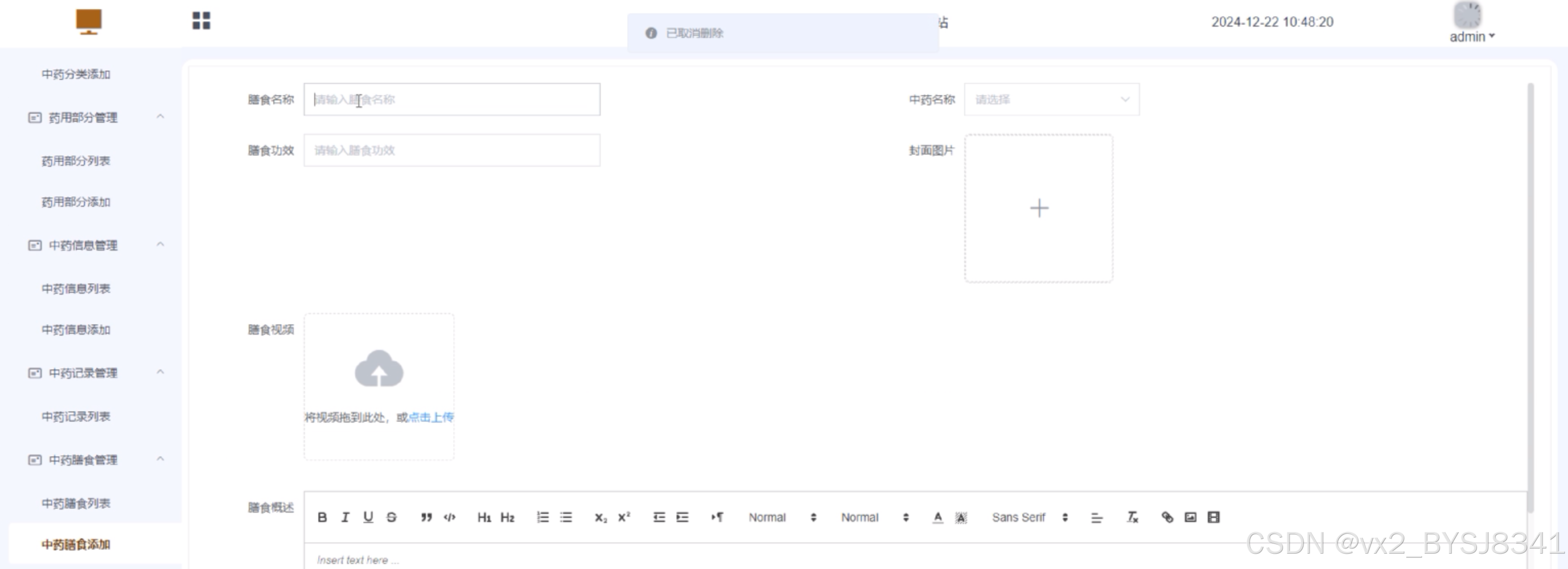Open the text color picker in toolbar
The image size is (1568, 569).
point(938,517)
